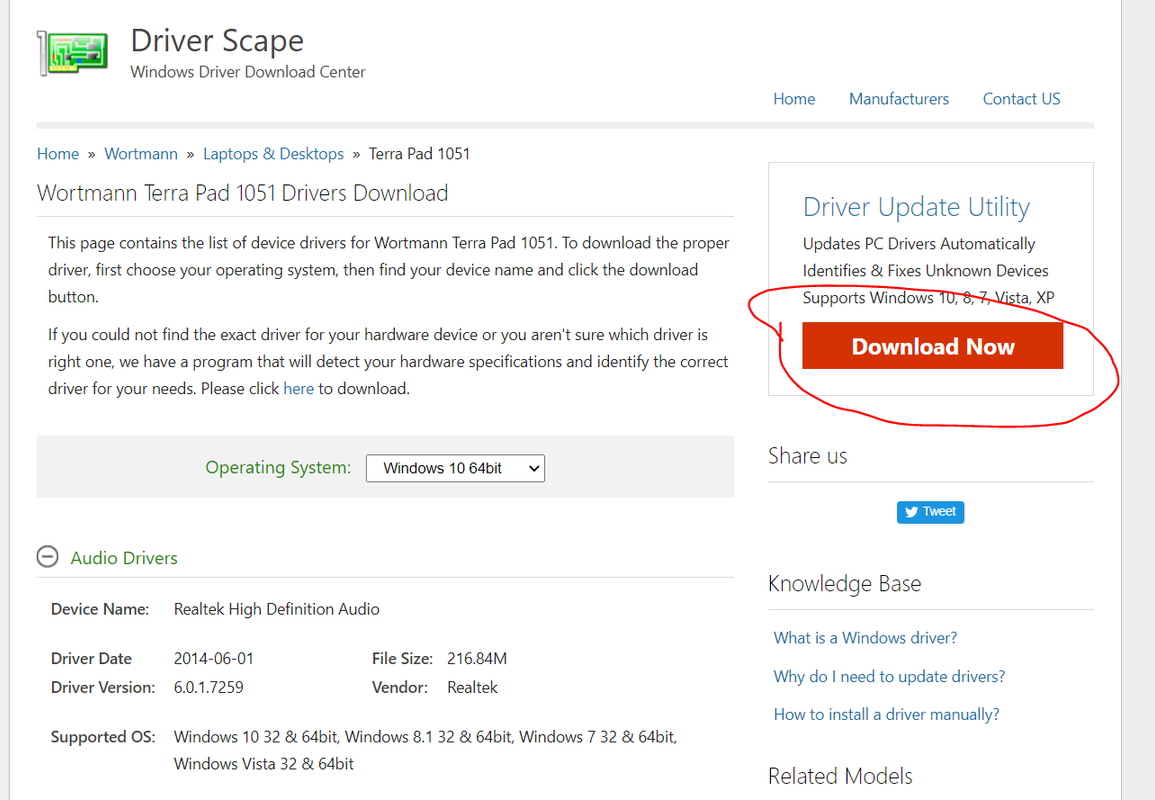Viewport: 1155px width, 800px height.
Task: Click the Audio Drivers section heading
Action: pyautogui.click(x=124, y=558)
